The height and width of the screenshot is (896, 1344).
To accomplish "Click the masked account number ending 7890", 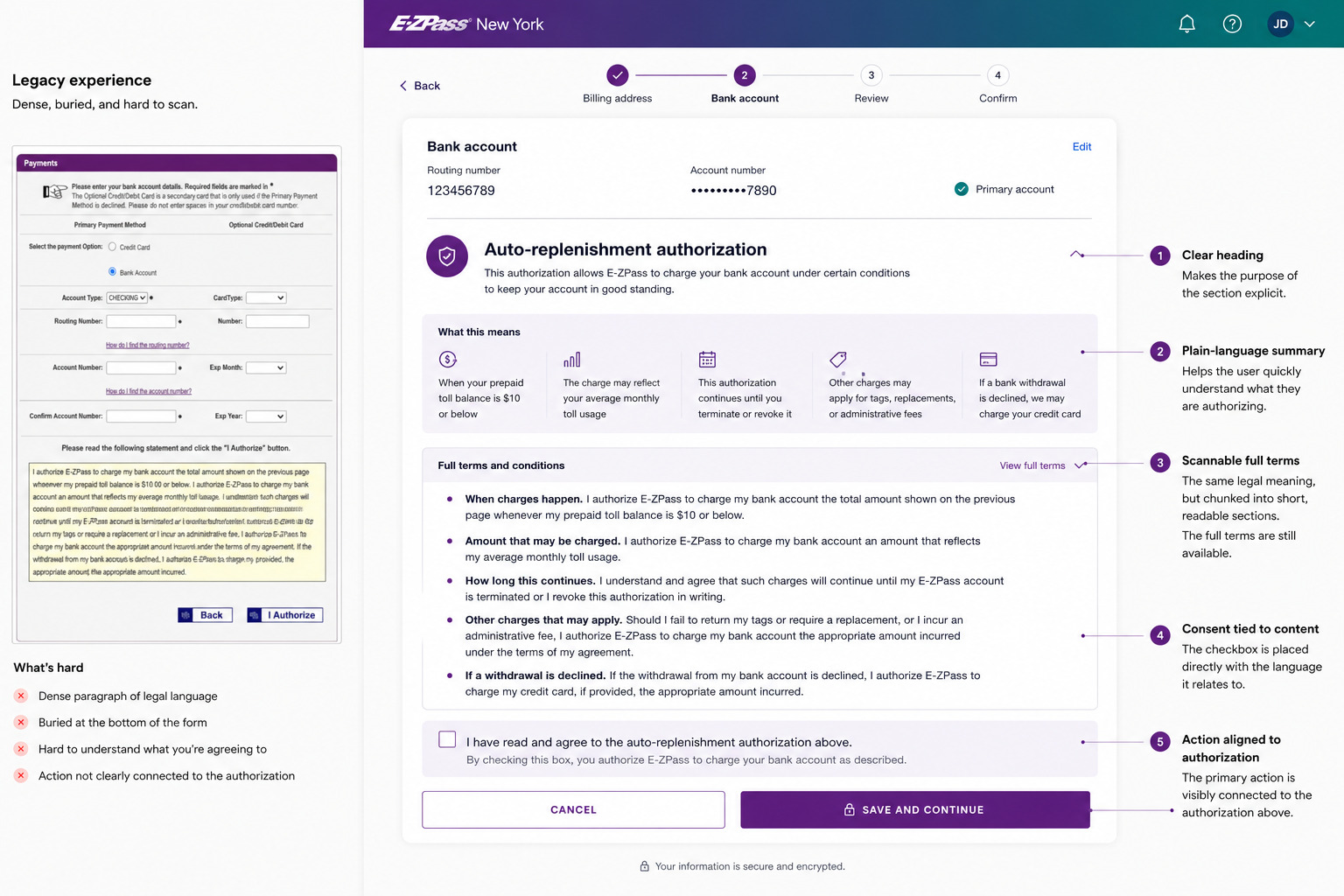I will (733, 191).
